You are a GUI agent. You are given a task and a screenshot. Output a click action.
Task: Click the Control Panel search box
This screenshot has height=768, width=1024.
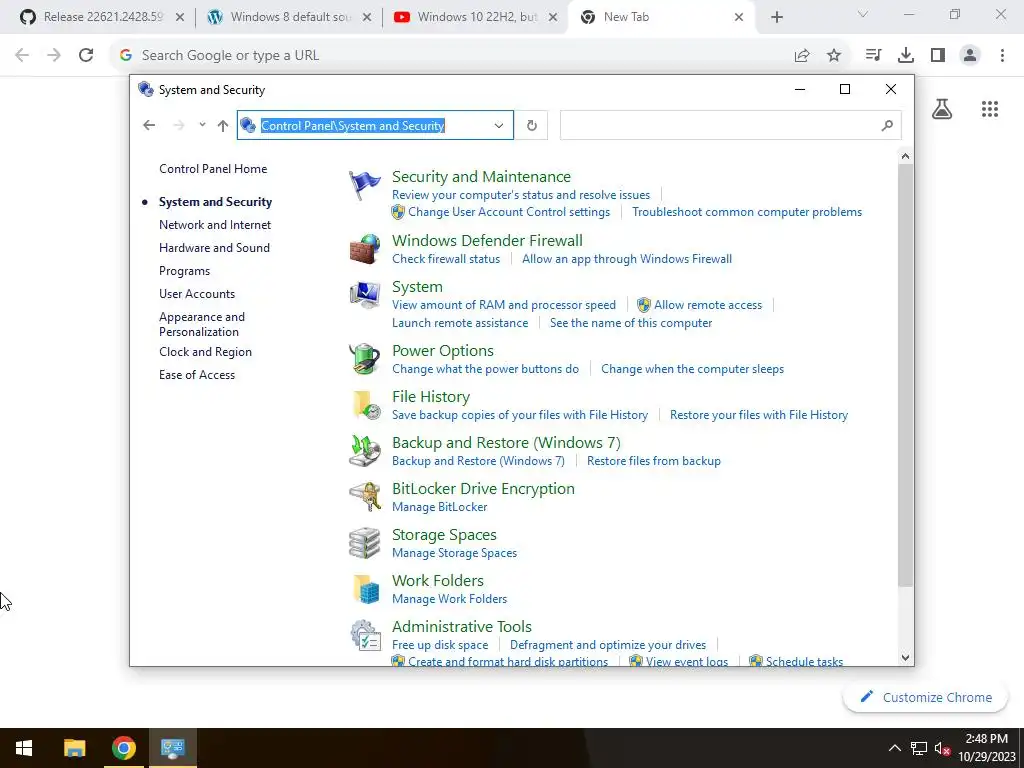[x=730, y=125]
